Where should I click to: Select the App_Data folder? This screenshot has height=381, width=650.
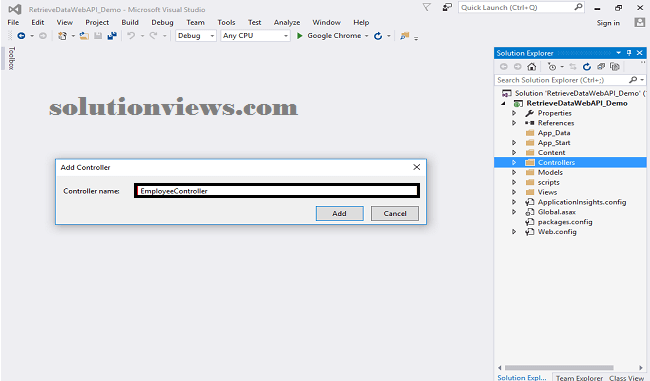(x=554, y=133)
